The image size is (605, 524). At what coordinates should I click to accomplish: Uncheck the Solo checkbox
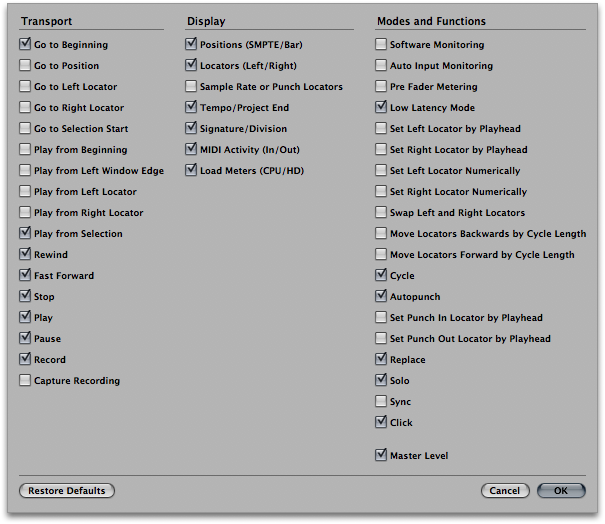coord(381,380)
